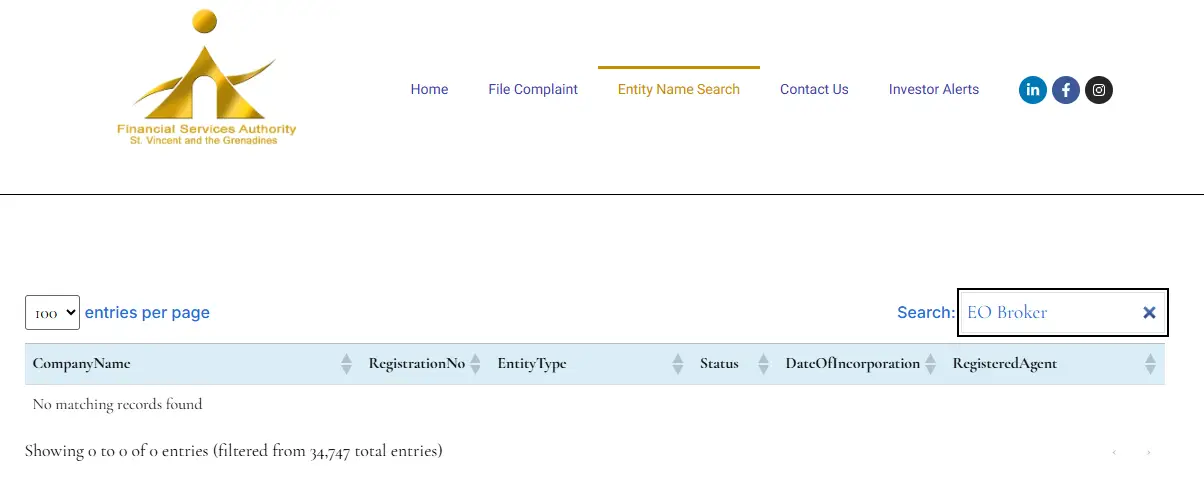Open the Investor Alerts page

(x=934, y=89)
